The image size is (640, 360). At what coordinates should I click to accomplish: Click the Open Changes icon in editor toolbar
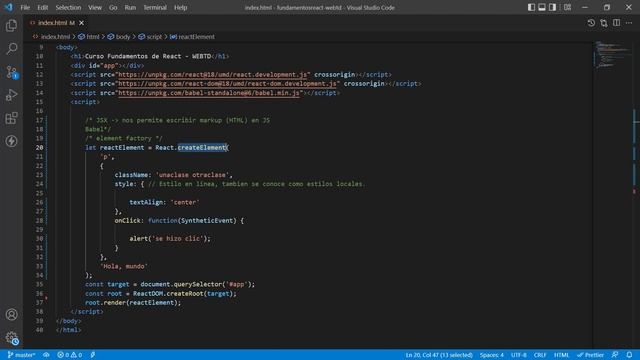tap(604, 23)
